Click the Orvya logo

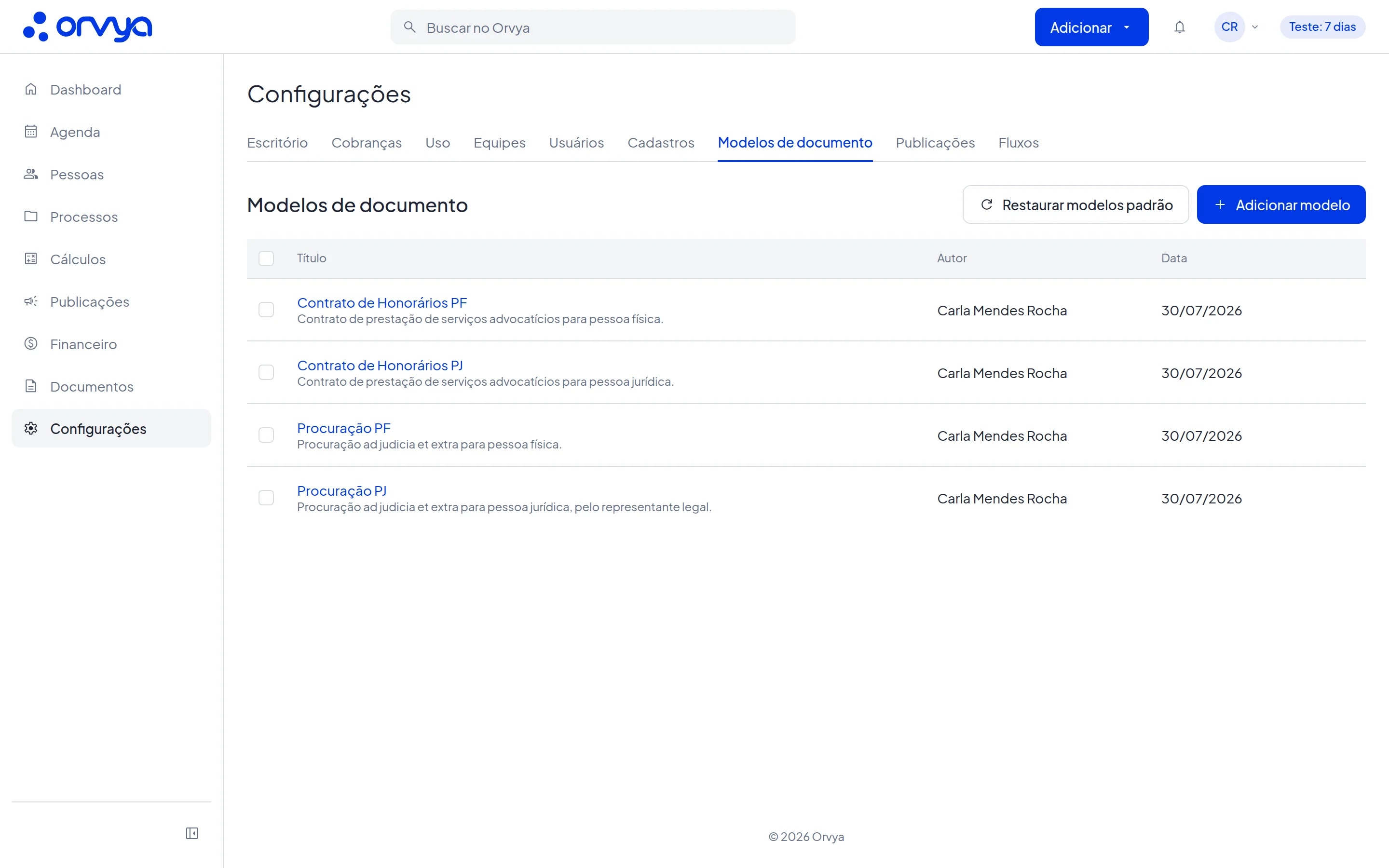click(x=87, y=27)
